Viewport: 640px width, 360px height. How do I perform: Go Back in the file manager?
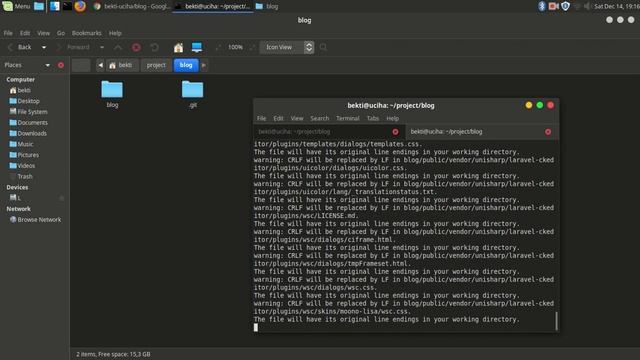(x=20, y=47)
